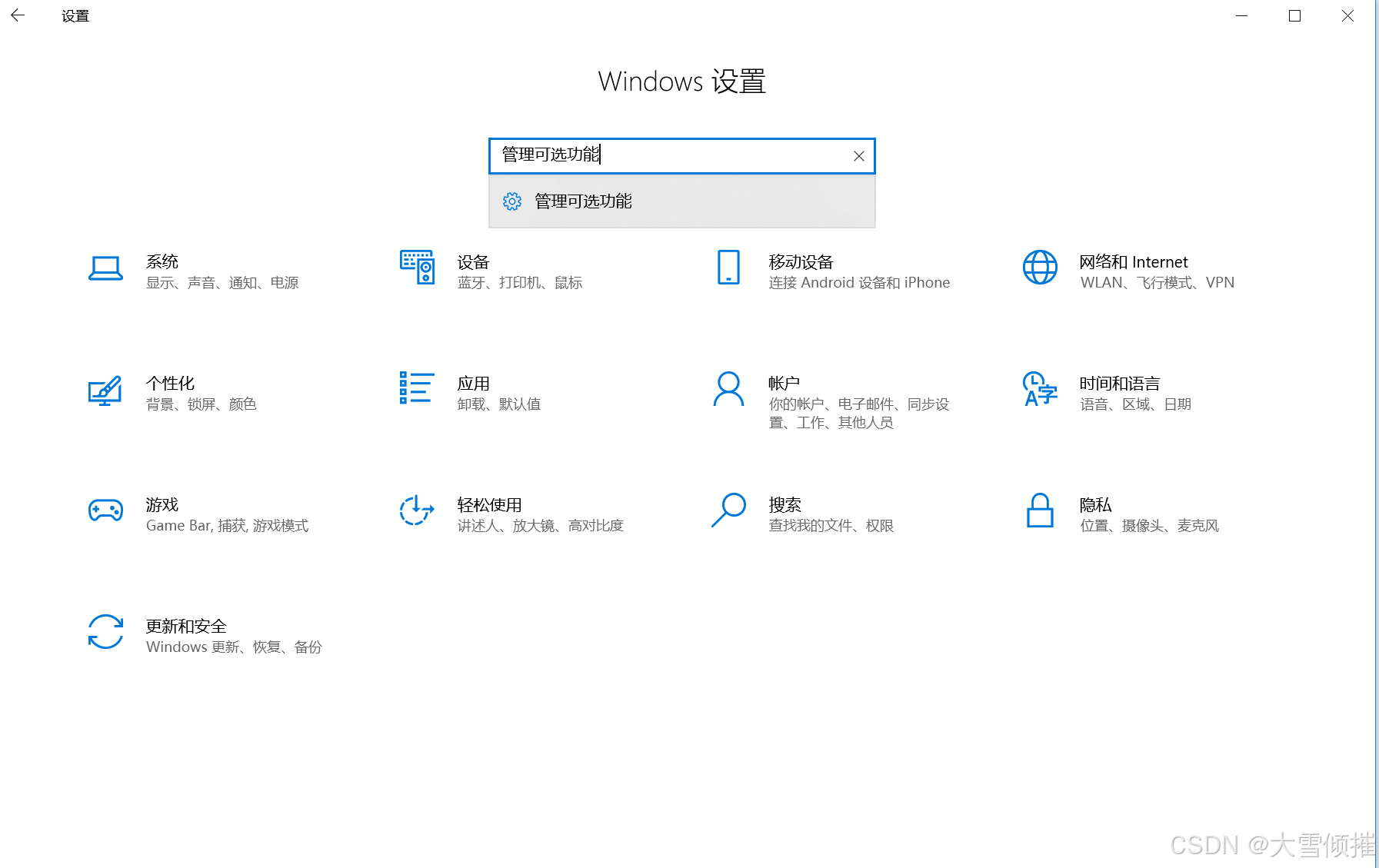Viewport: 1379px width, 868px height.
Task: Click text 连接 Android 设备和 iPhone
Action: (859, 283)
